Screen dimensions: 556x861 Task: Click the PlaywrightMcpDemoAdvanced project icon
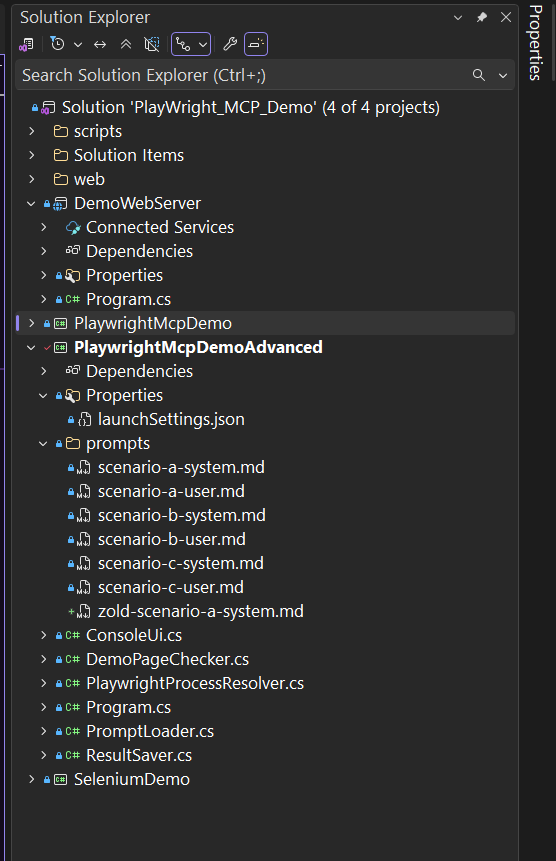click(60, 348)
